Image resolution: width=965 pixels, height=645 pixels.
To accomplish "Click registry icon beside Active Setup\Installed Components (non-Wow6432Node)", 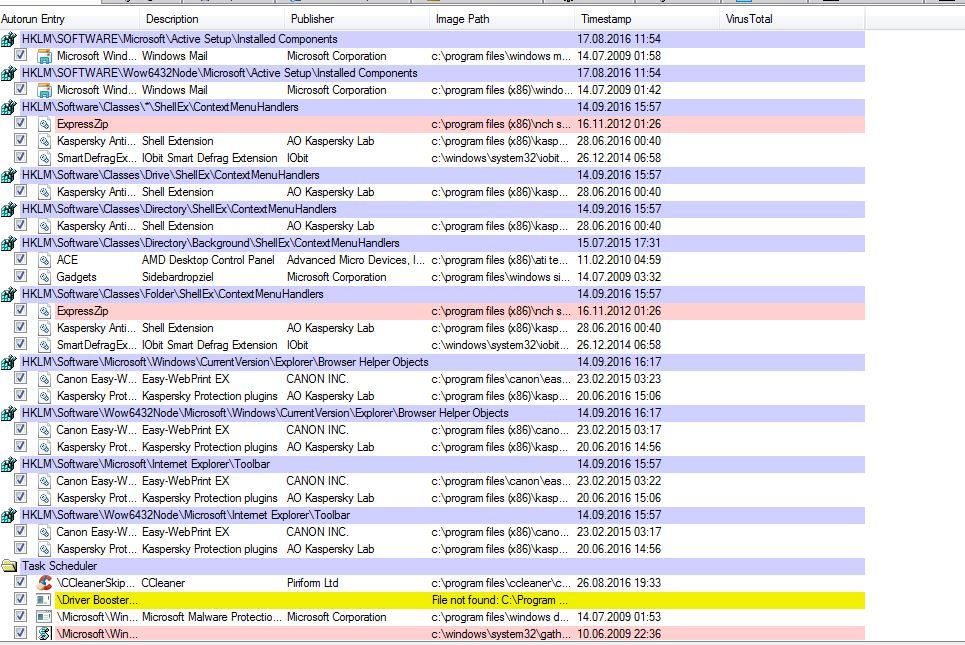I will coord(9,39).
